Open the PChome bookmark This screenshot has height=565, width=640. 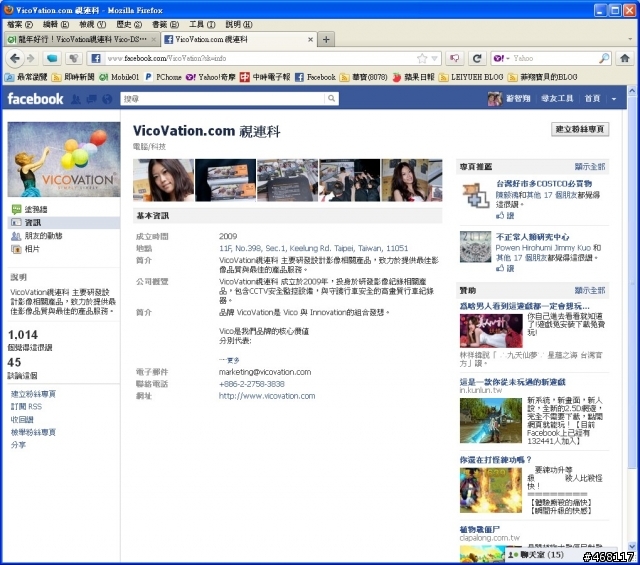point(163,77)
